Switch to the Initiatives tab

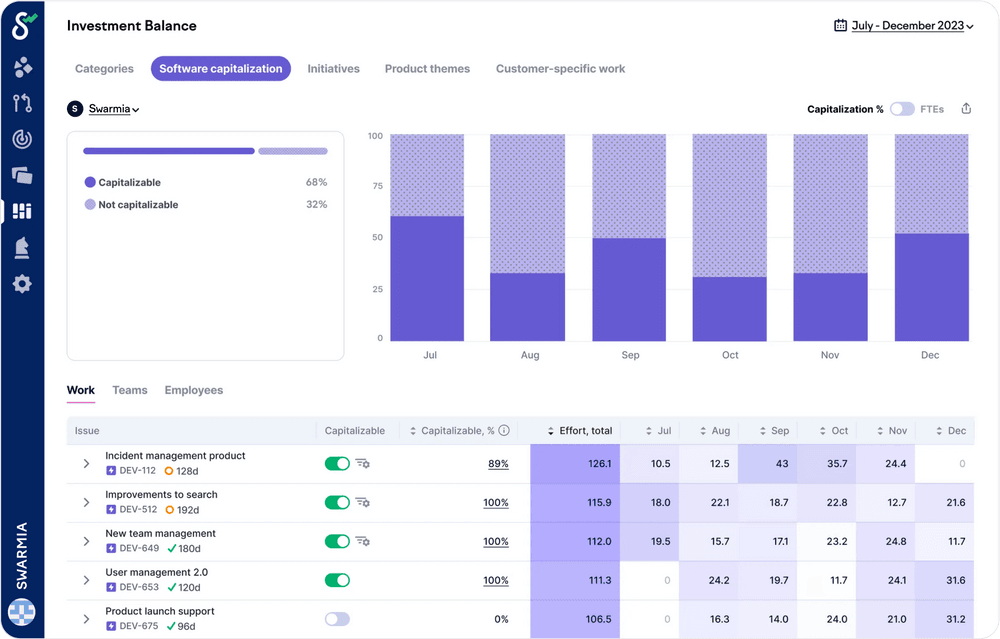tap(333, 69)
